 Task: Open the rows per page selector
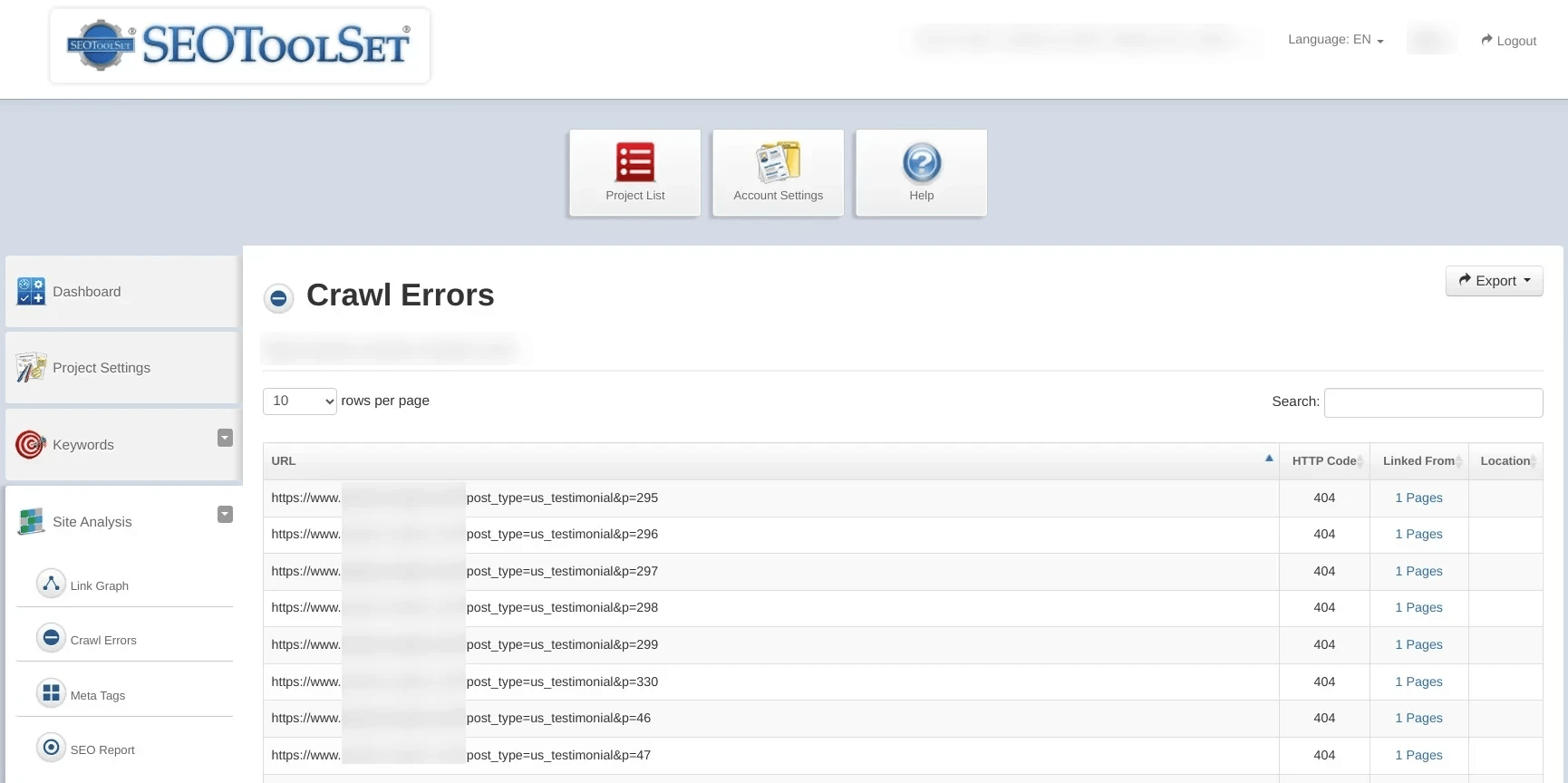pyautogui.click(x=300, y=401)
